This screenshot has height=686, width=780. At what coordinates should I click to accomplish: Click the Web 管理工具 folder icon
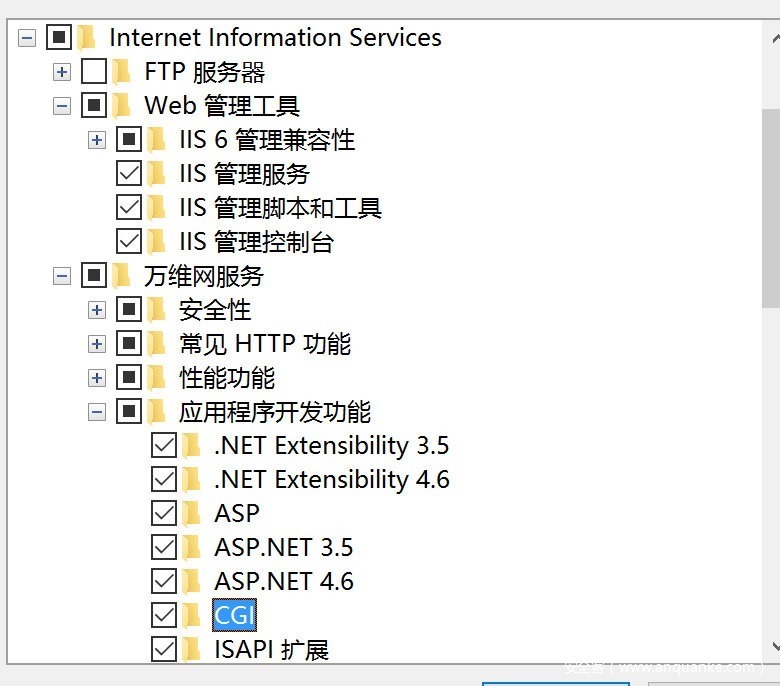[122, 106]
